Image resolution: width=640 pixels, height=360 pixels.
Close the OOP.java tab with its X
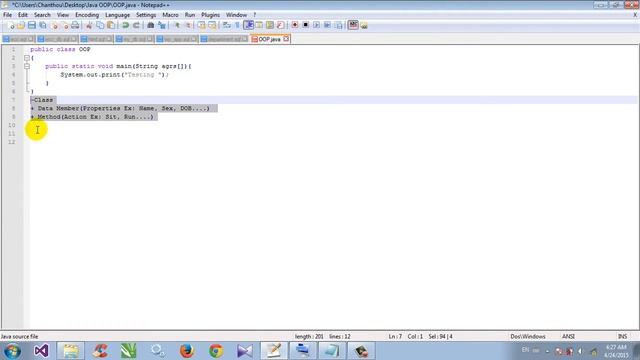click(x=286, y=39)
